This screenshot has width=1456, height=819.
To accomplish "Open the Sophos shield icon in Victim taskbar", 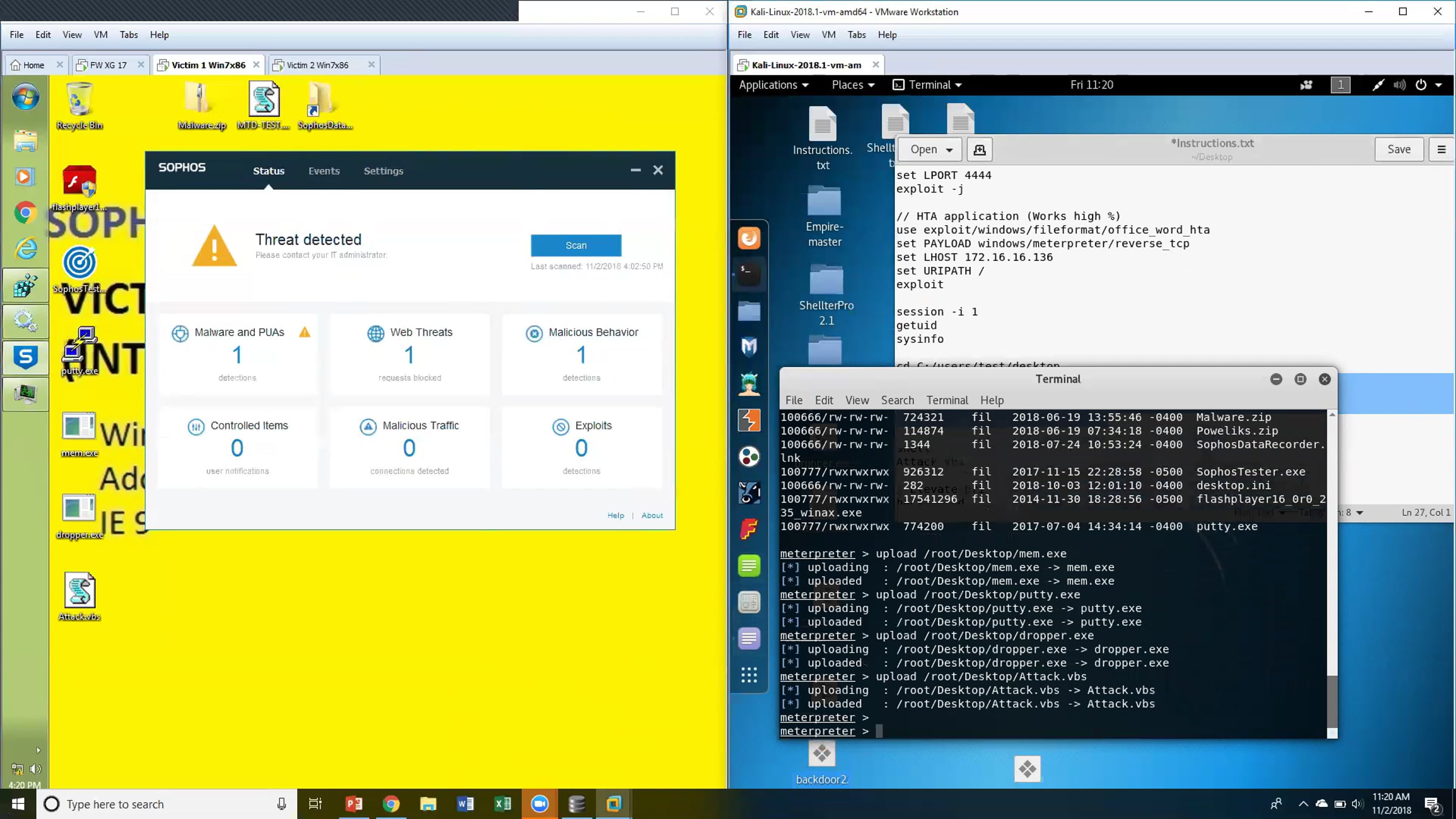I will point(25,357).
